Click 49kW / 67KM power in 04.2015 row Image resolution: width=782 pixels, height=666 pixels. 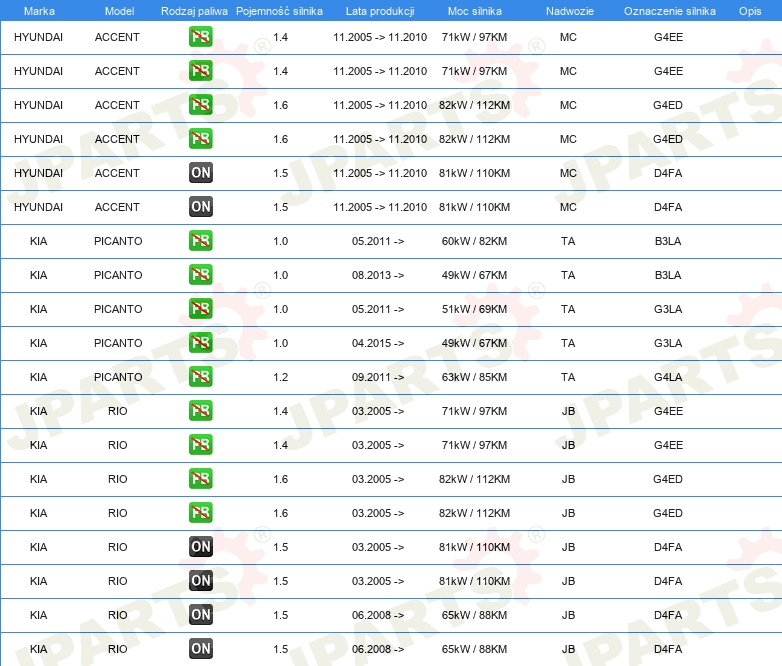[x=474, y=343]
